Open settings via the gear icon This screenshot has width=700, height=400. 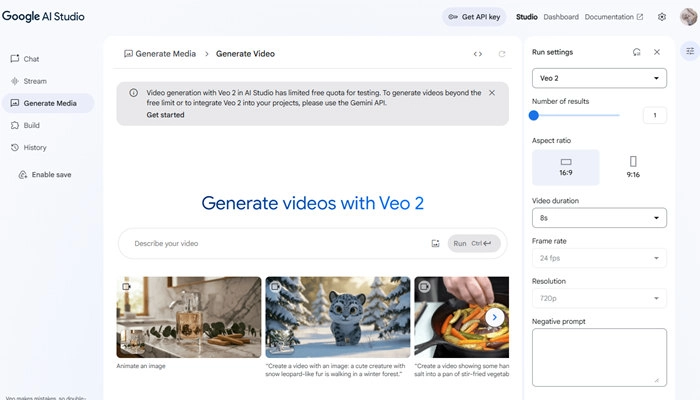point(662,17)
